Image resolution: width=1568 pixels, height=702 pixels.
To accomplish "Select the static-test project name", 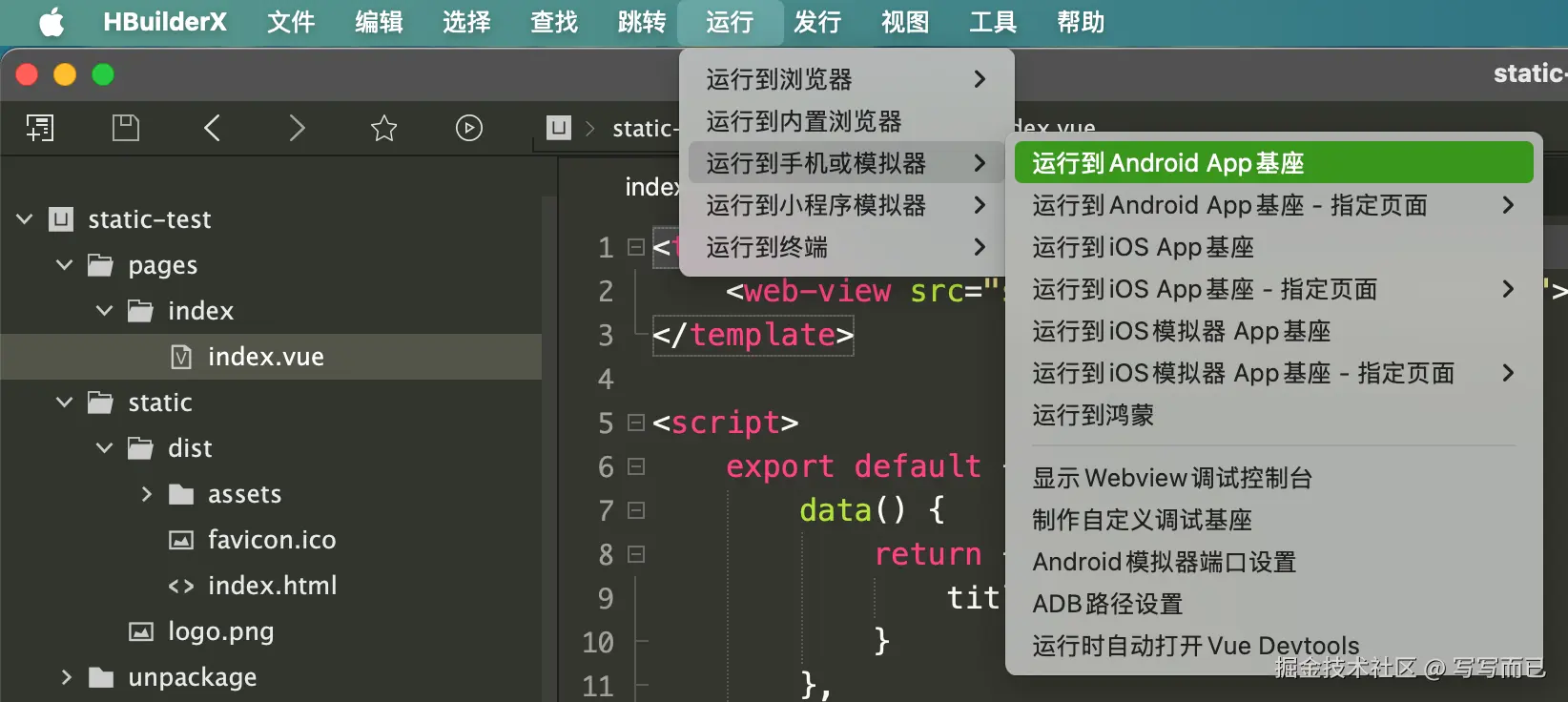I will pyautogui.click(x=150, y=219).
